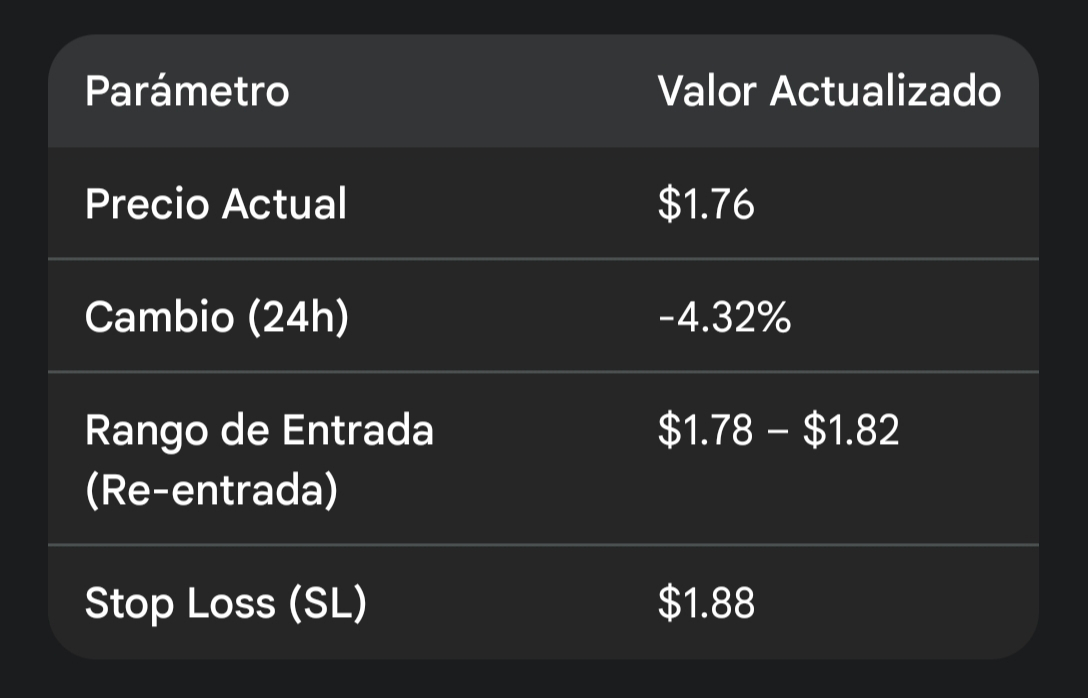Select the Valor Actualizado column header

pyautogui.click(x=829, y=91)
